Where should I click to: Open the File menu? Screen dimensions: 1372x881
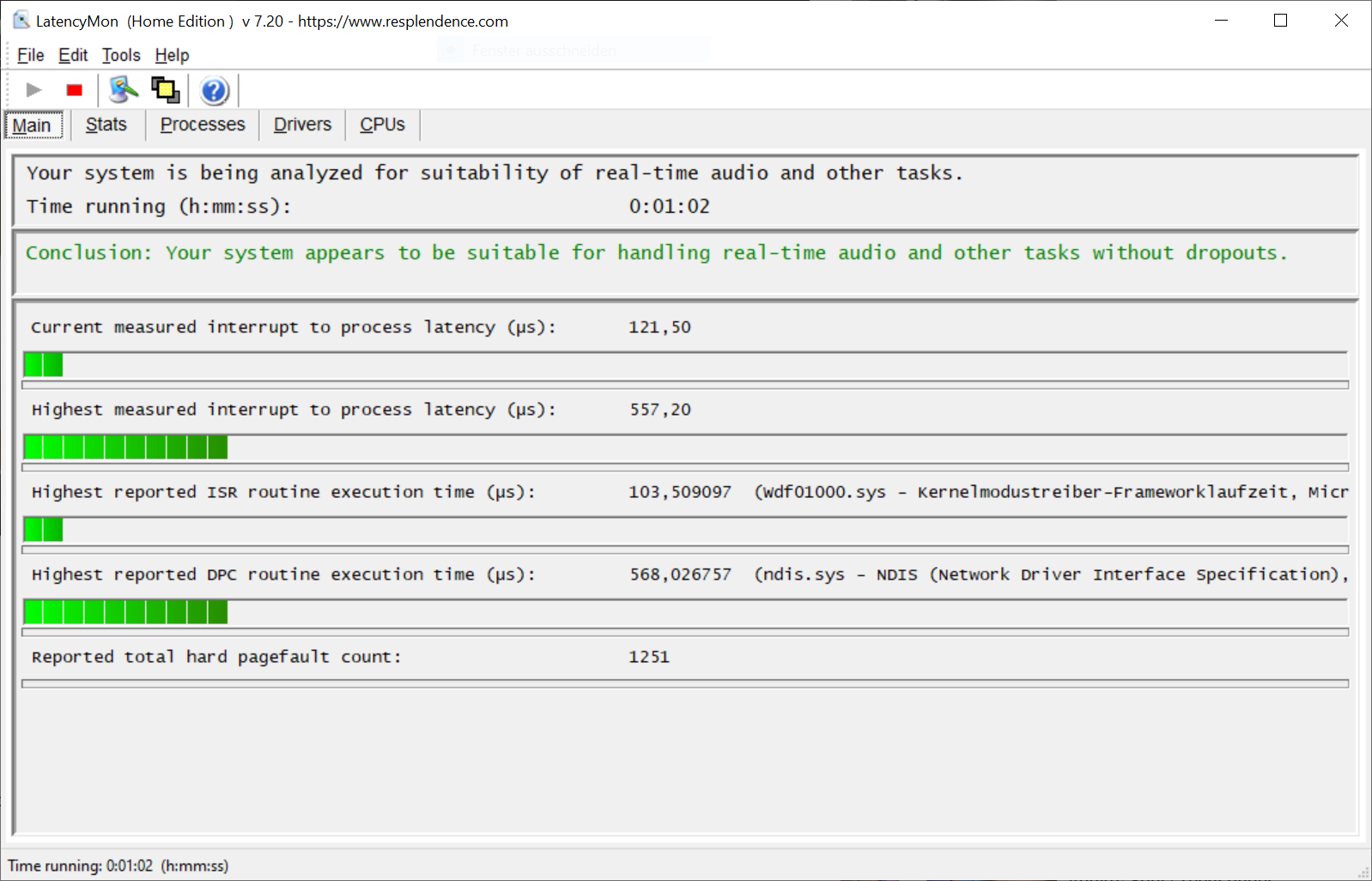(30, 55)
